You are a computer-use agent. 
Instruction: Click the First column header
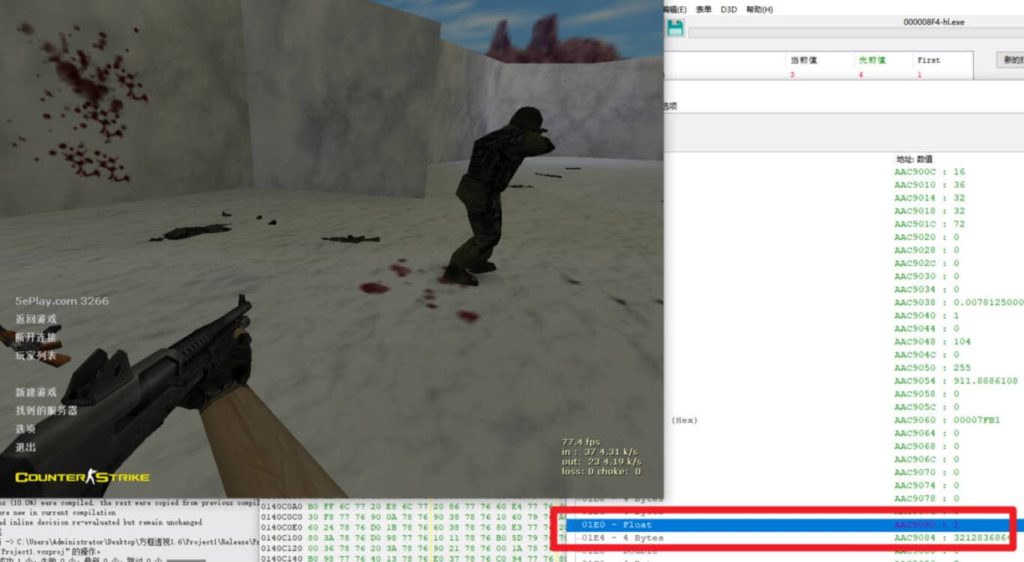[x=928, y=60]
